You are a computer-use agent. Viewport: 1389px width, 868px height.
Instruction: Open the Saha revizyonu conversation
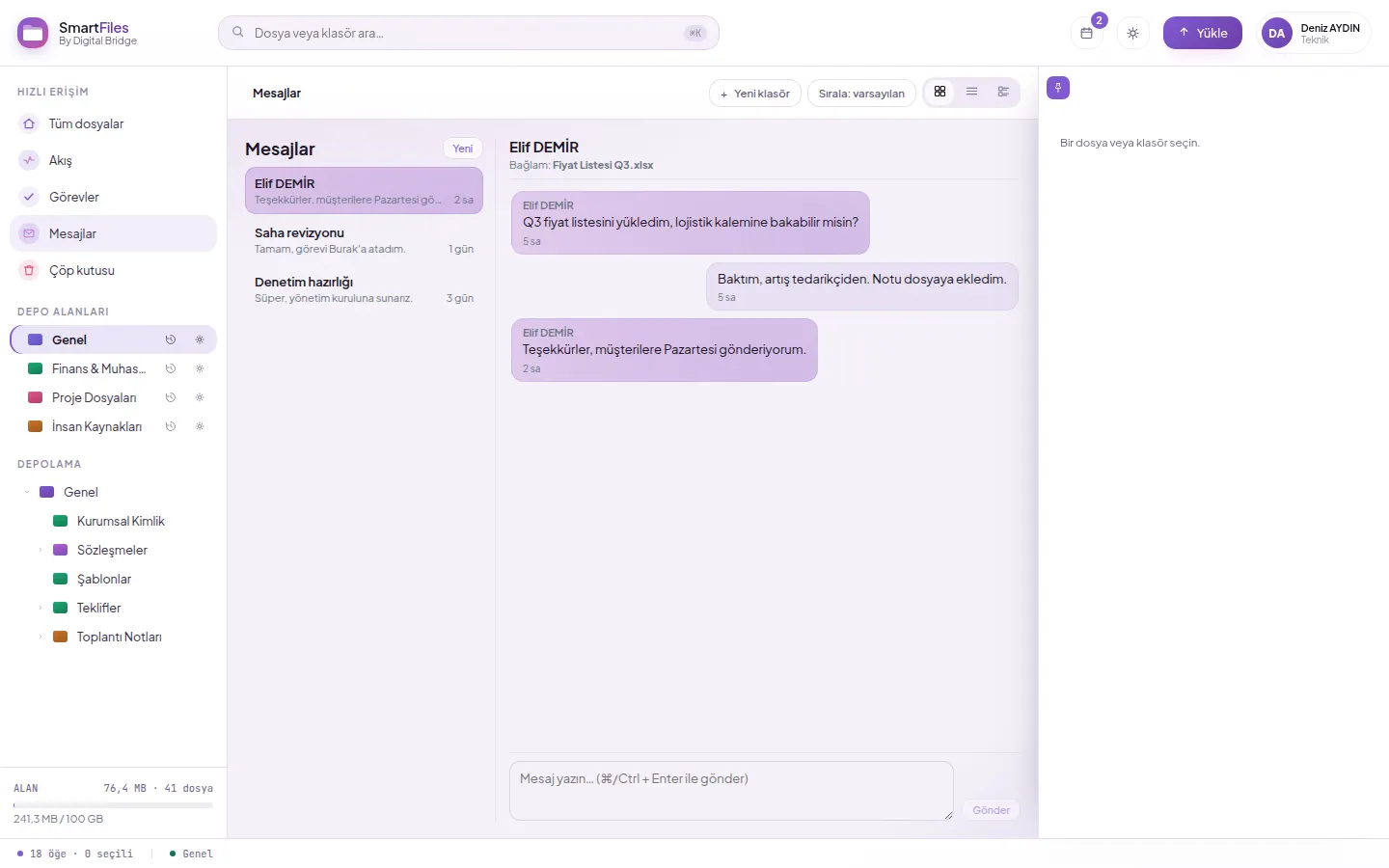[364, 239]
